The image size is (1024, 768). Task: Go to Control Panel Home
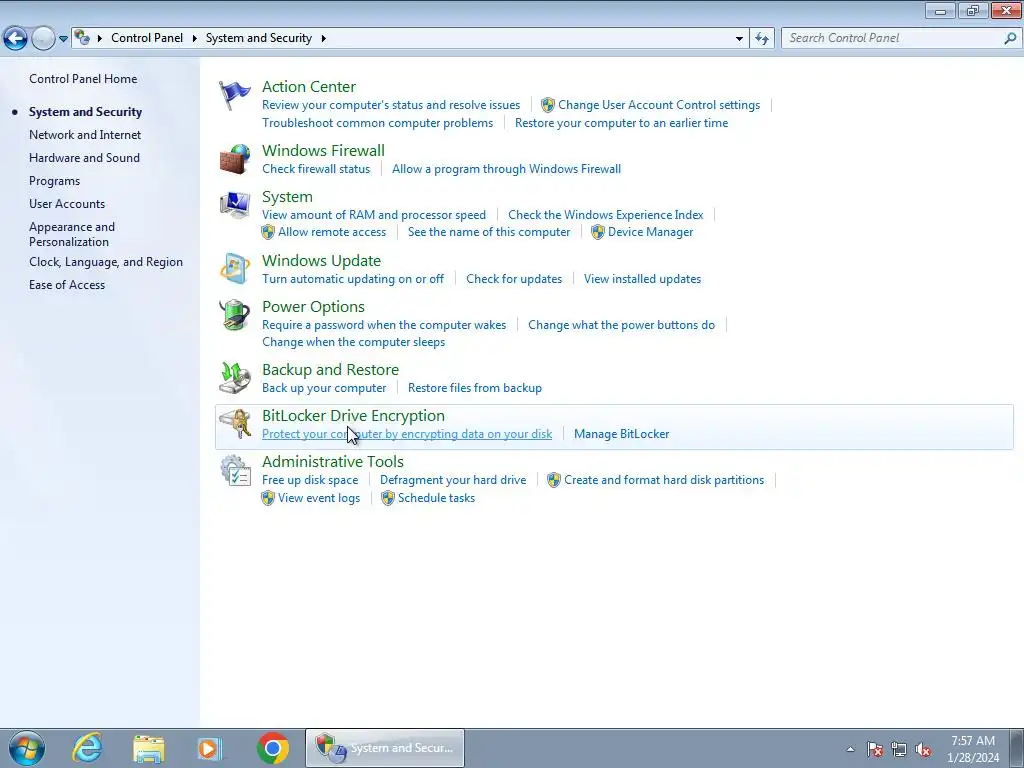83,79
